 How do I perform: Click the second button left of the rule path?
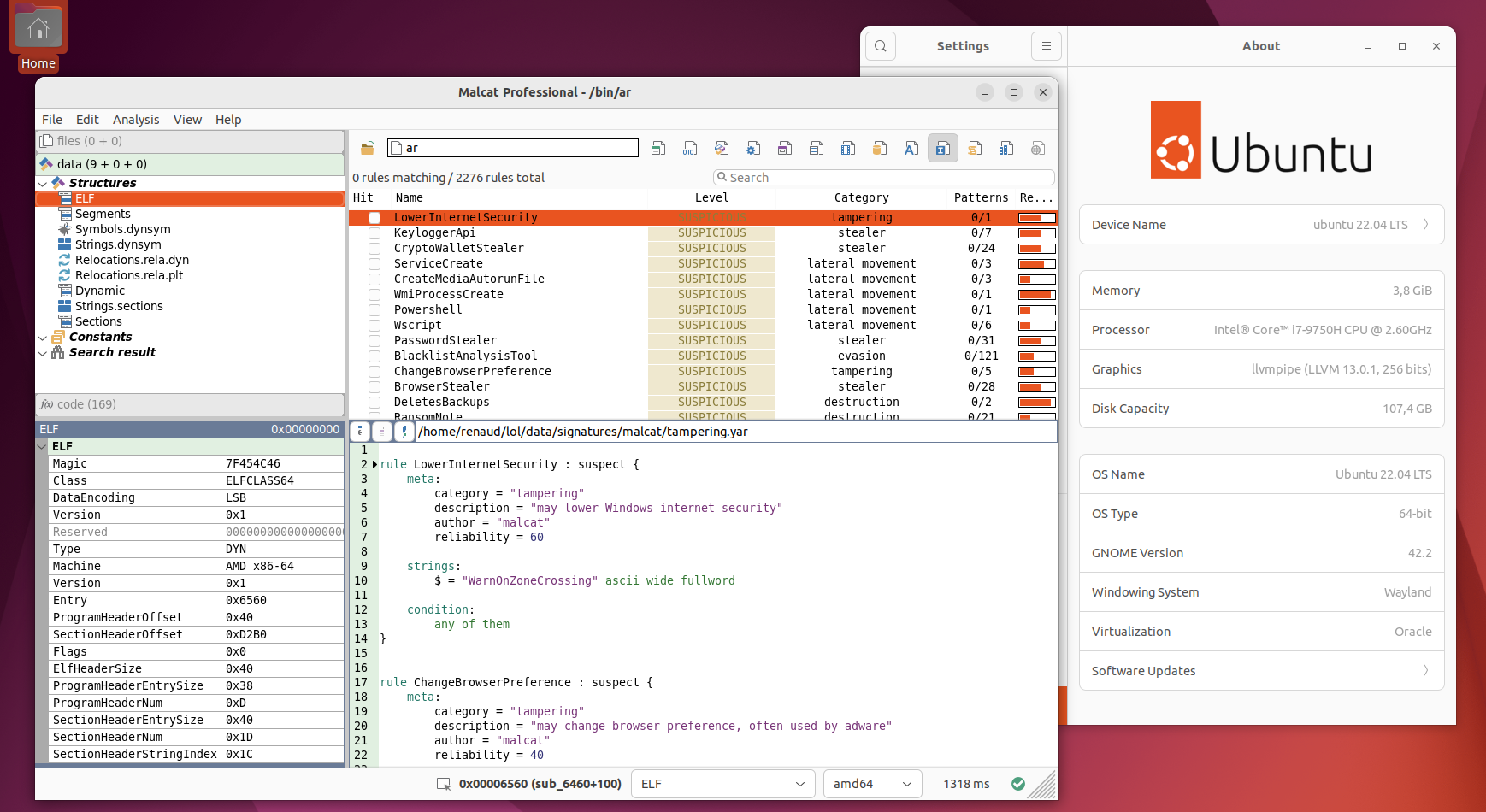(382, 432)
